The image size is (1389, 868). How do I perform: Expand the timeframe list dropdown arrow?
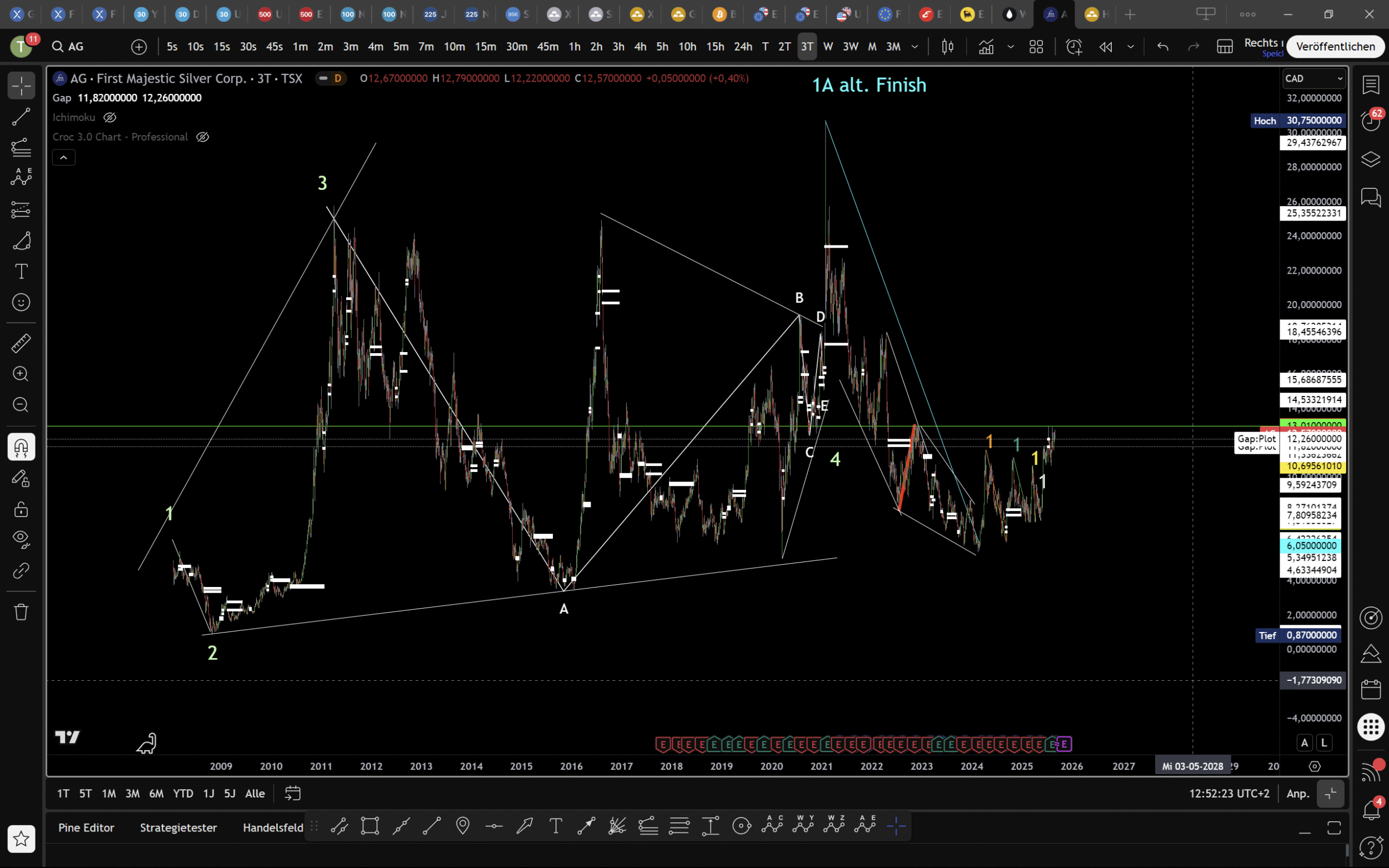[x=915, y=47]
